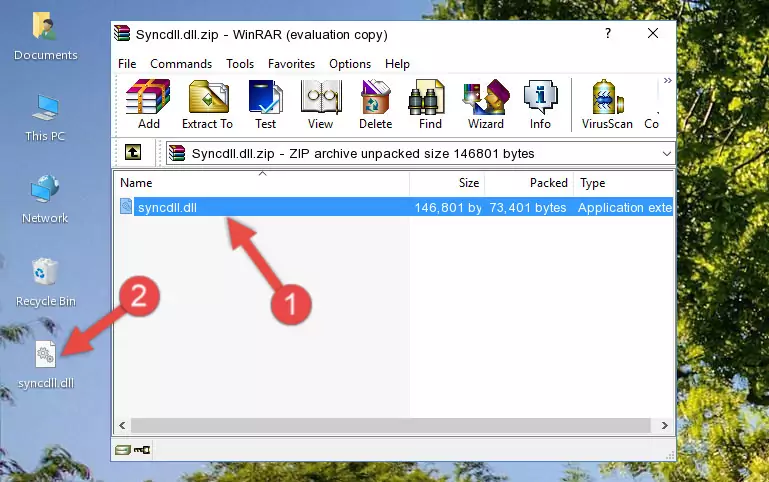Click the horizontal scrollbar right arrow

click(665, 425)
